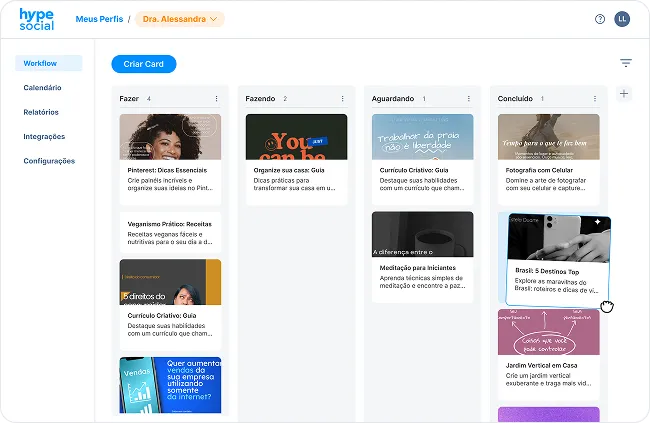650x423 pixels.
Task: Click the Dicas práticas para transformar description
Action: point(295,184)
